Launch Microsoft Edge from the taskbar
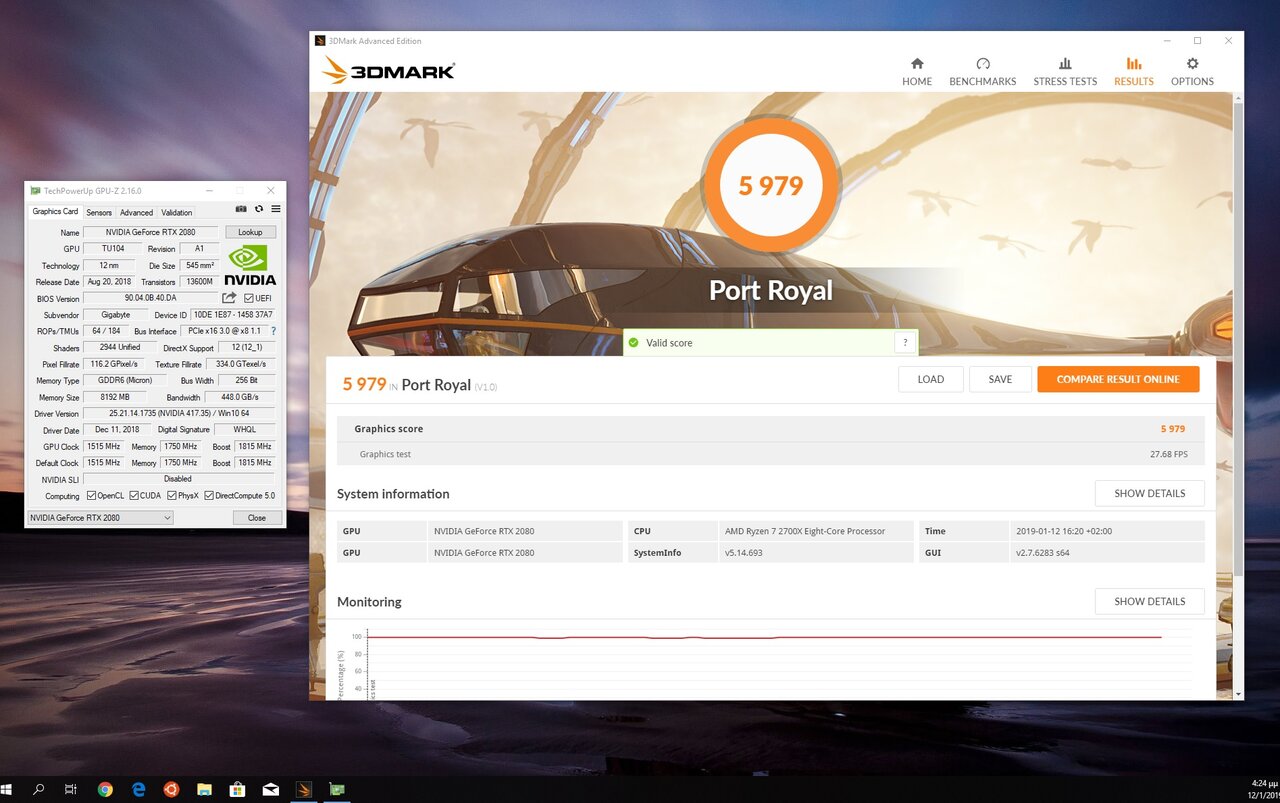Viewport: 1280px width, 803px height. 138,789
